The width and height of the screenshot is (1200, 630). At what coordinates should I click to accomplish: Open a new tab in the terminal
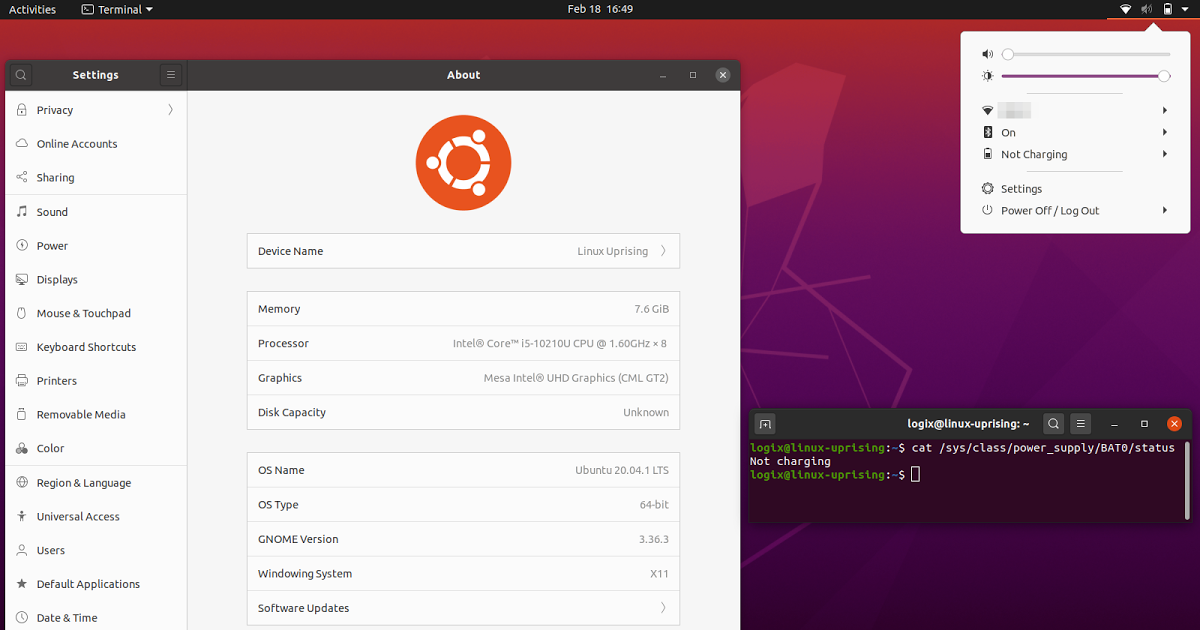click(x=765, y=424)
